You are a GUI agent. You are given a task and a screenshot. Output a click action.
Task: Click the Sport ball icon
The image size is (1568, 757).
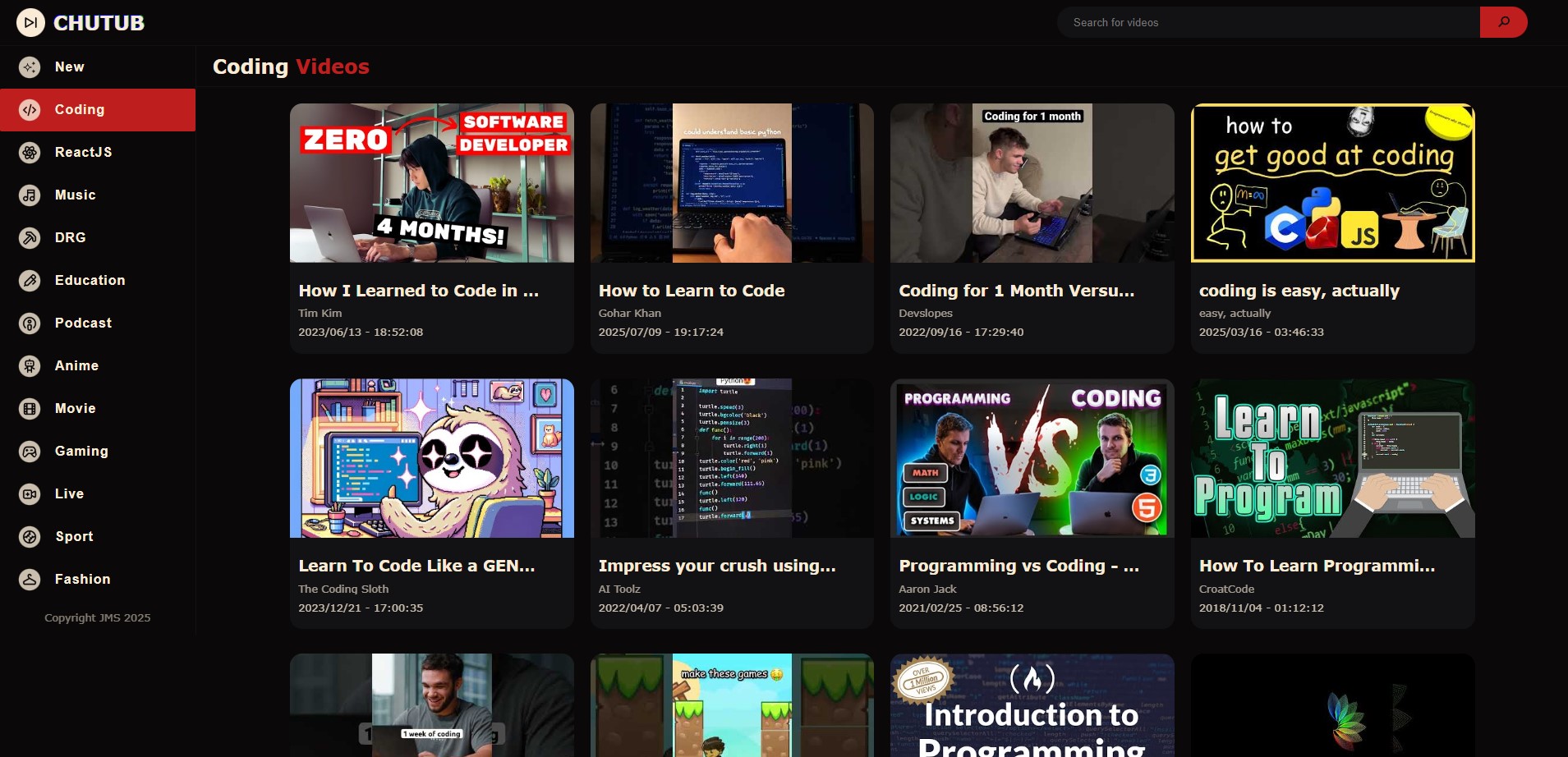pyautogui.click(x=30, y=536)
